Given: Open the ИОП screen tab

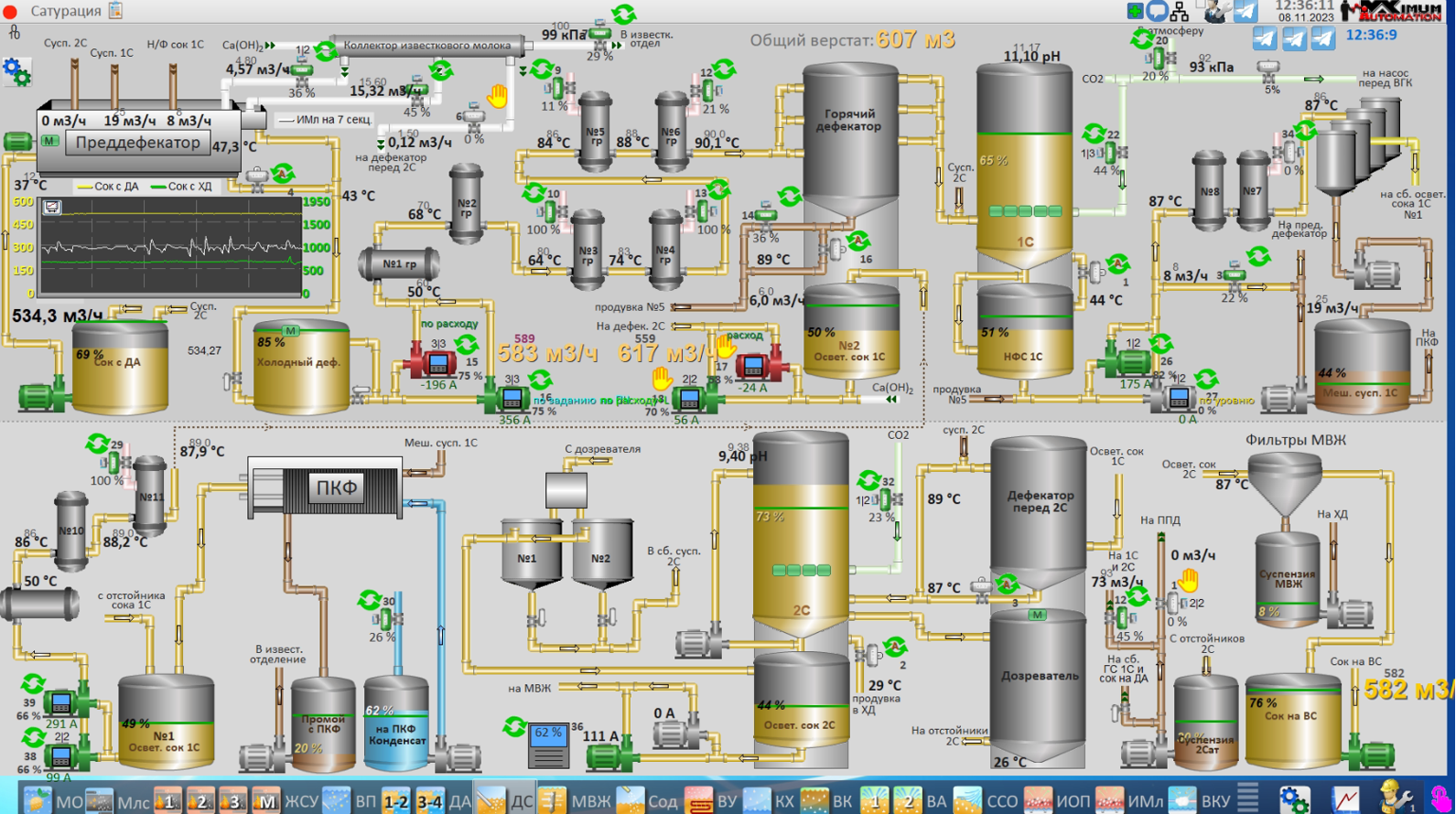Looking at the screenshot, I should click(x=1073, y=801).
